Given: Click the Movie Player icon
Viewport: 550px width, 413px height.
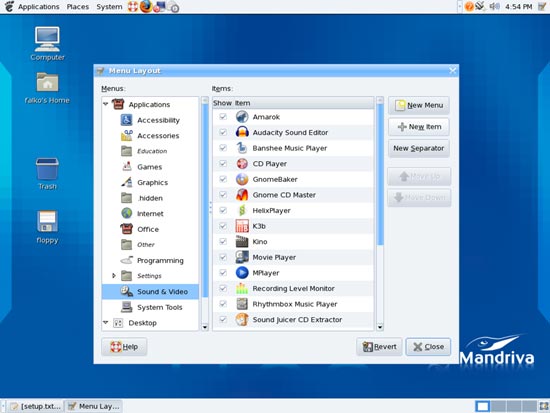Looking at the screenshot, I should click(x=242, y=257).
